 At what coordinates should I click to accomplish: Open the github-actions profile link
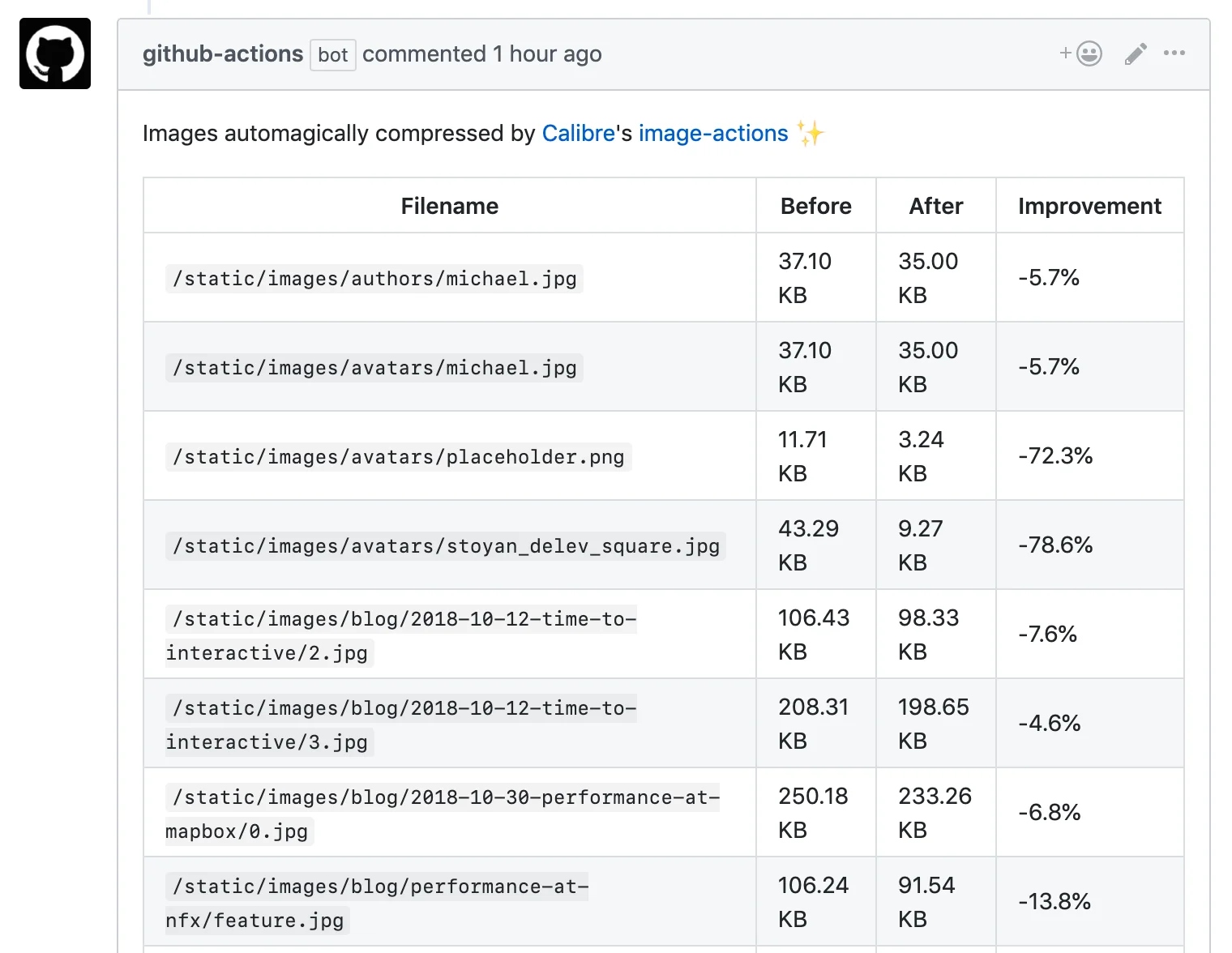(x=223, y=53)
